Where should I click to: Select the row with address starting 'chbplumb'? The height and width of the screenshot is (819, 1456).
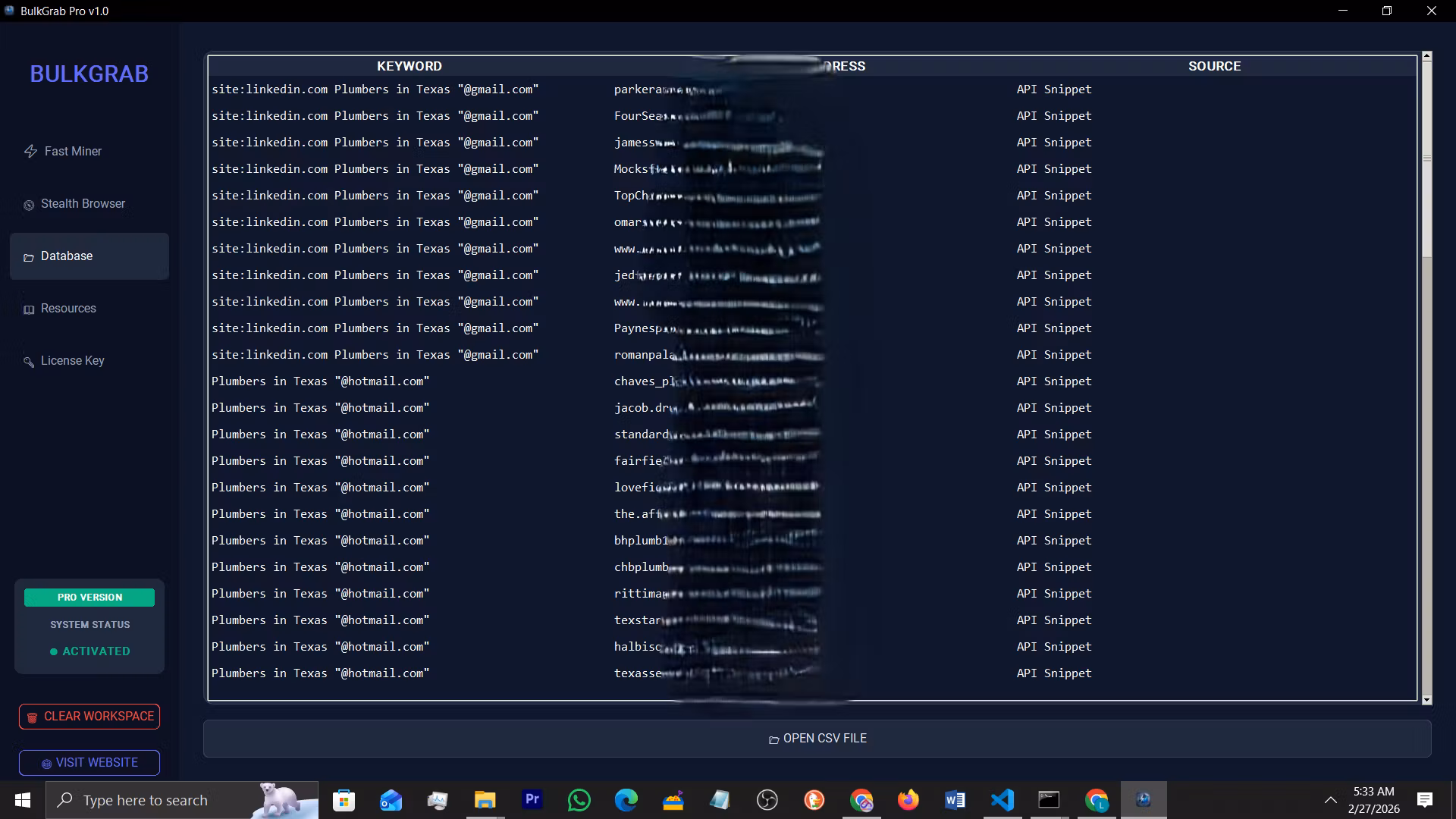(812, 567)
